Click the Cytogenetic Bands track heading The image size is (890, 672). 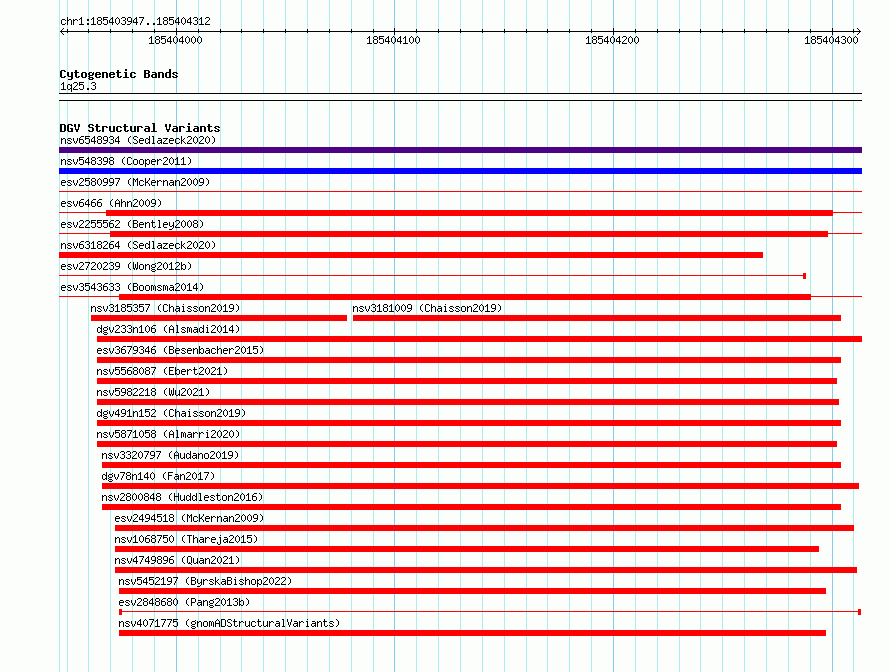pos(119,74)
